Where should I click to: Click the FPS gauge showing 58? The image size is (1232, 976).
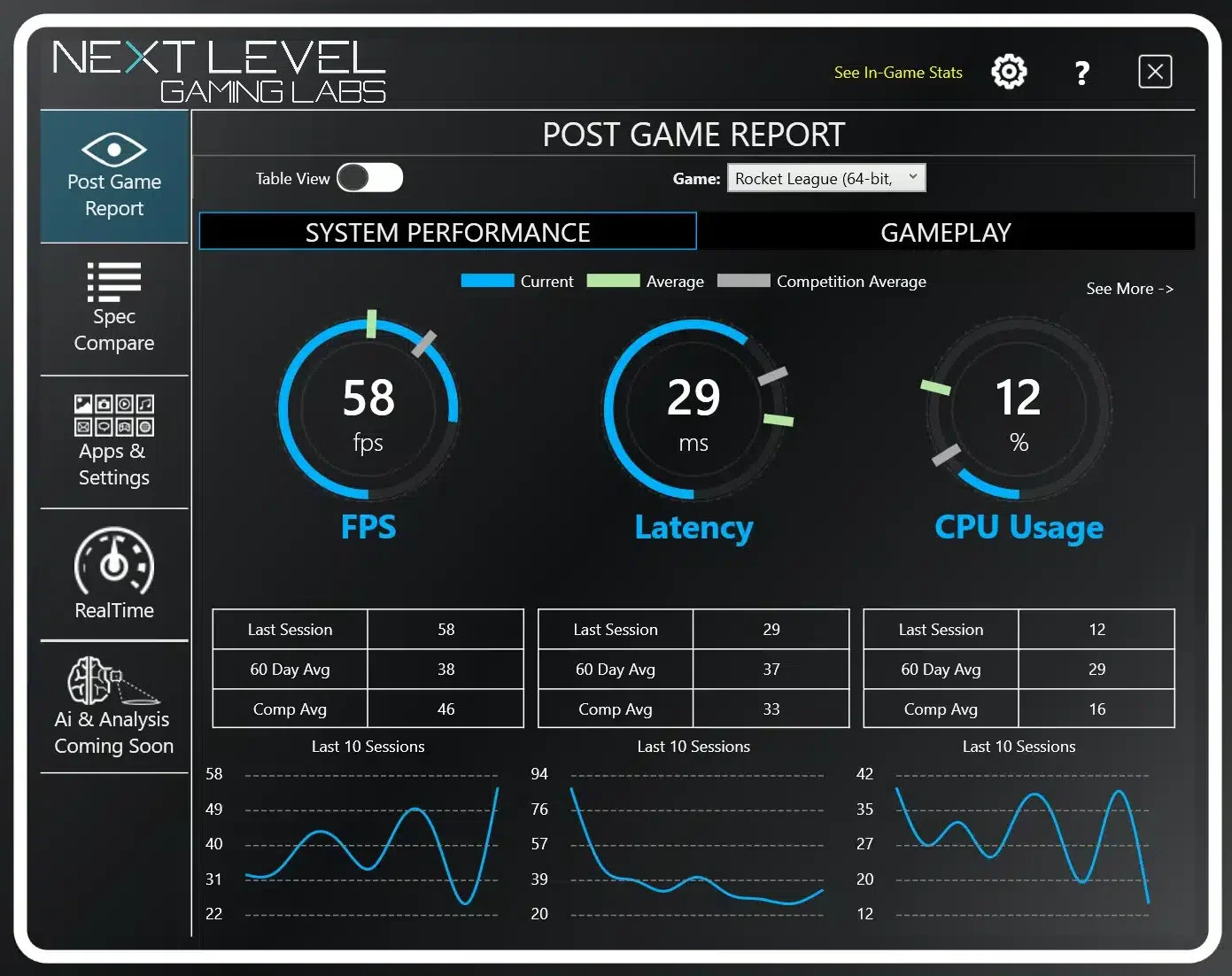tap(368, 409)
